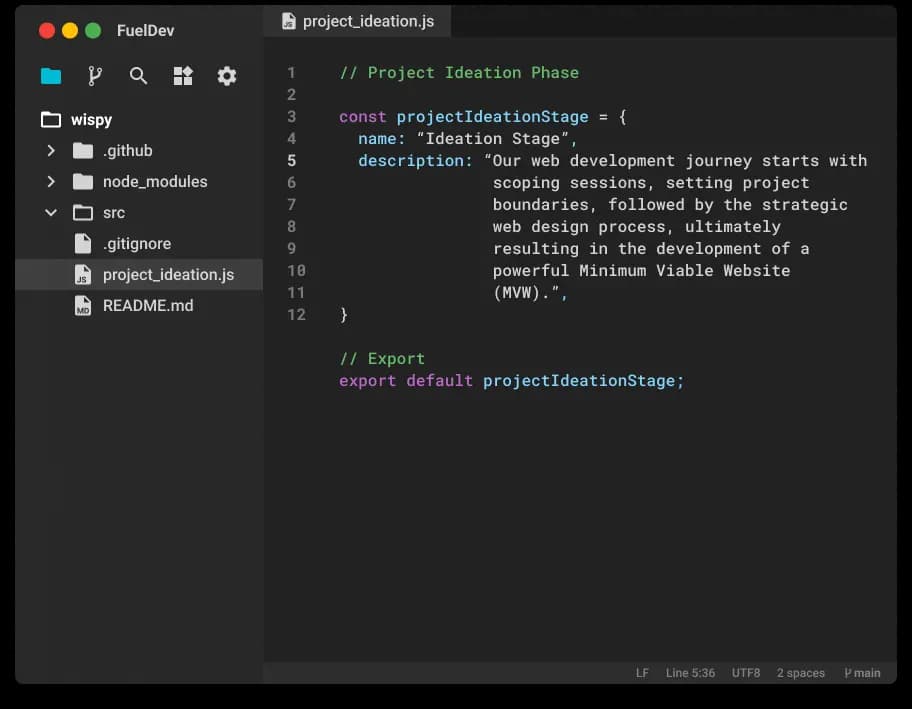The width and height of the screenshot is (912, 709).
Task: Click the .gitignore file icon
Action: 83,244
